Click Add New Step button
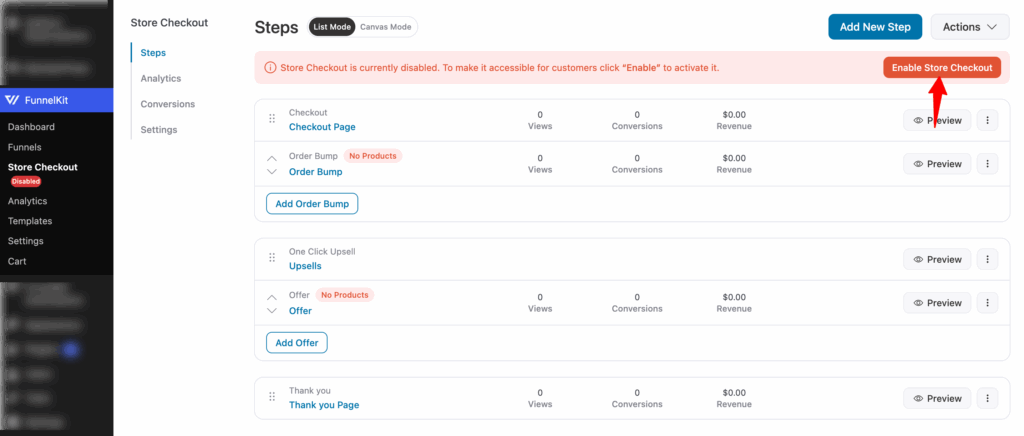The width and height of the screenshot is (1024, 436). [875, 27]
